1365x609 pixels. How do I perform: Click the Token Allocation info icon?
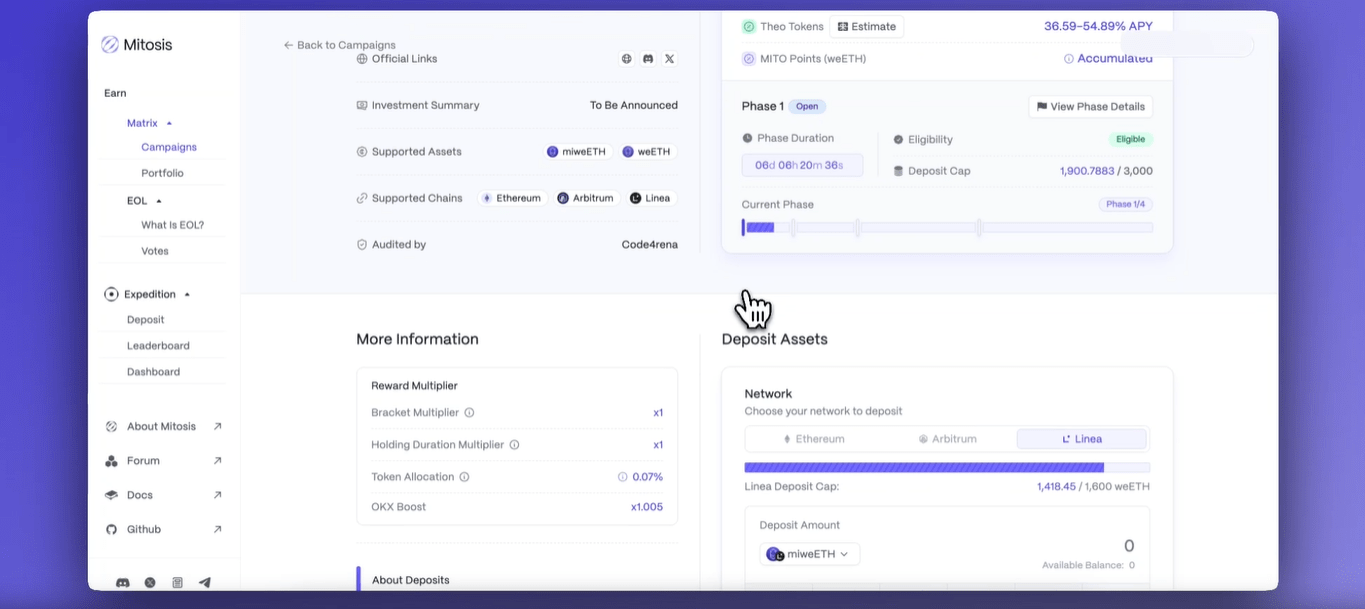coord(464,477)
